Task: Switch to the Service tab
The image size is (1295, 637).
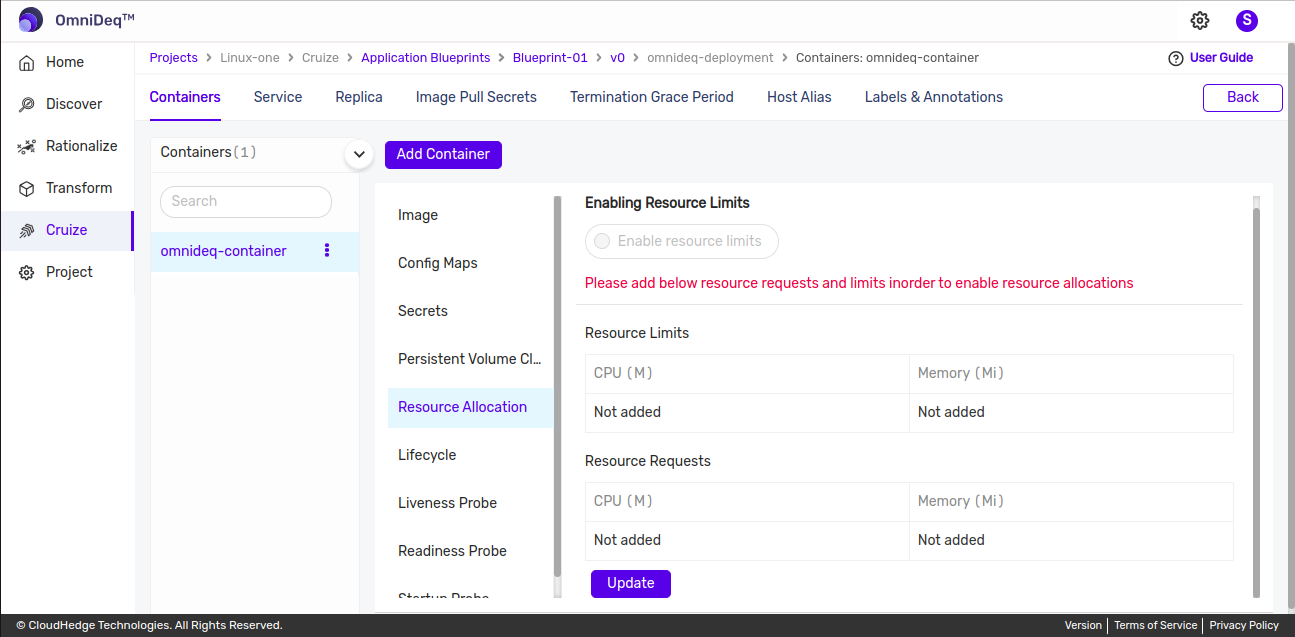Action: pos(278,97)
